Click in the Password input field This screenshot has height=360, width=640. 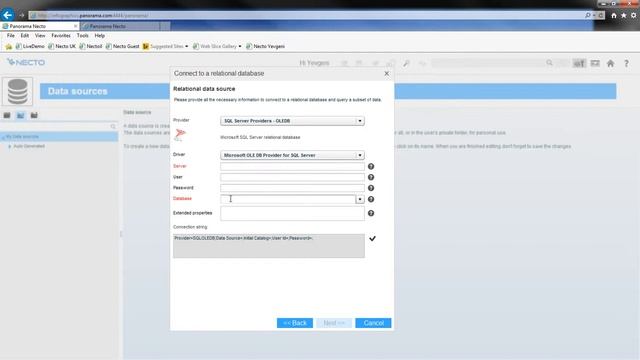[x=292, y=188]
